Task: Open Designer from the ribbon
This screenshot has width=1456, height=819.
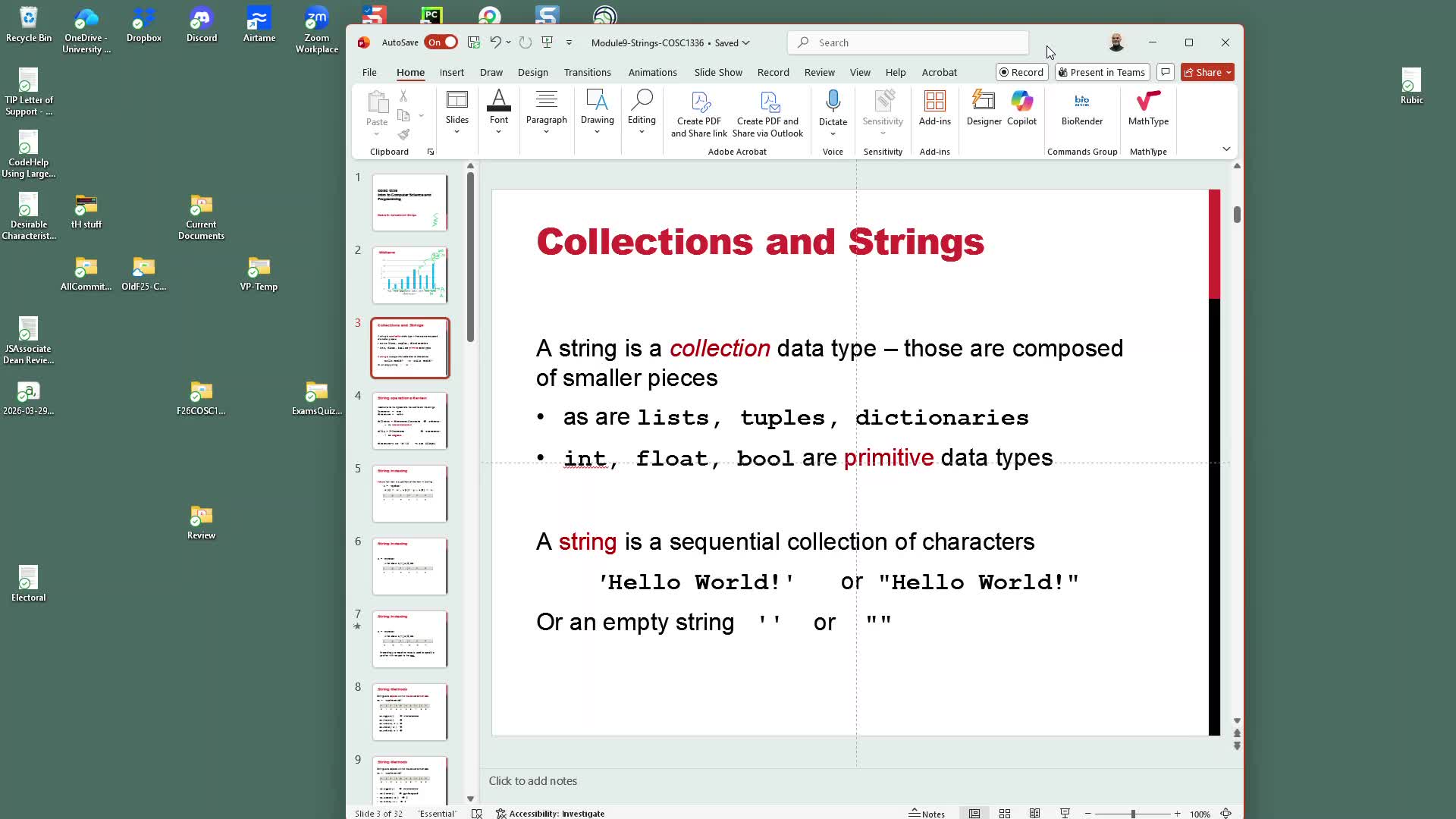Action: click(x=984, y=101)
